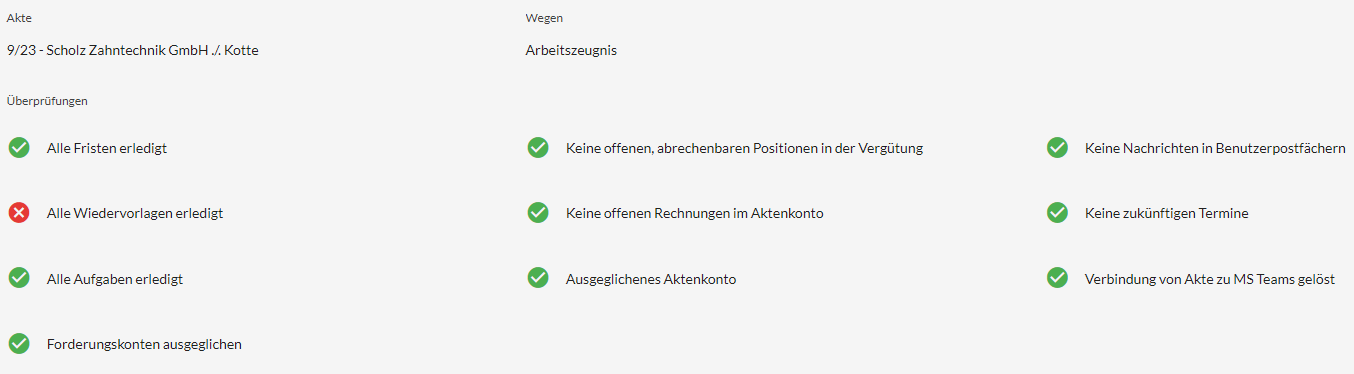Click check icon for Keine offenen Rechnungen
Viewport: 1354px width, 374px height.
(538, 213)
